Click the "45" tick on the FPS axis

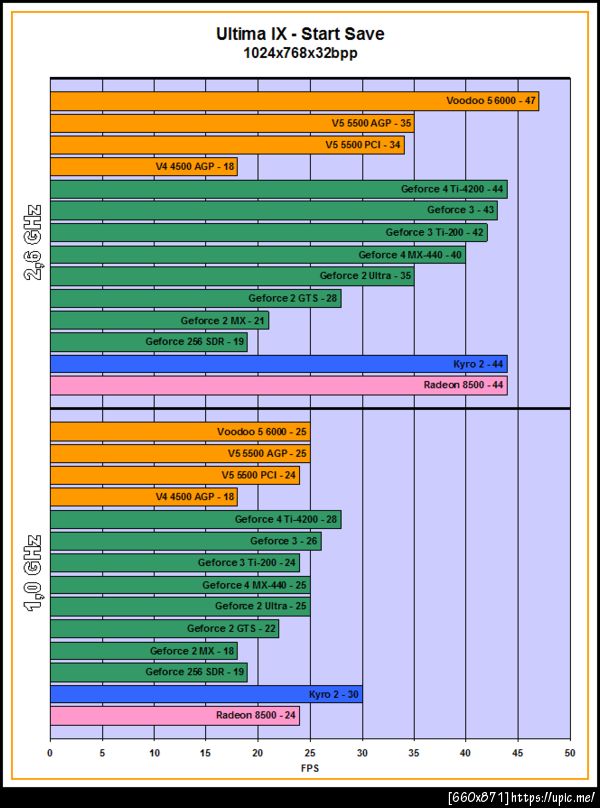(x=518, y=752)
